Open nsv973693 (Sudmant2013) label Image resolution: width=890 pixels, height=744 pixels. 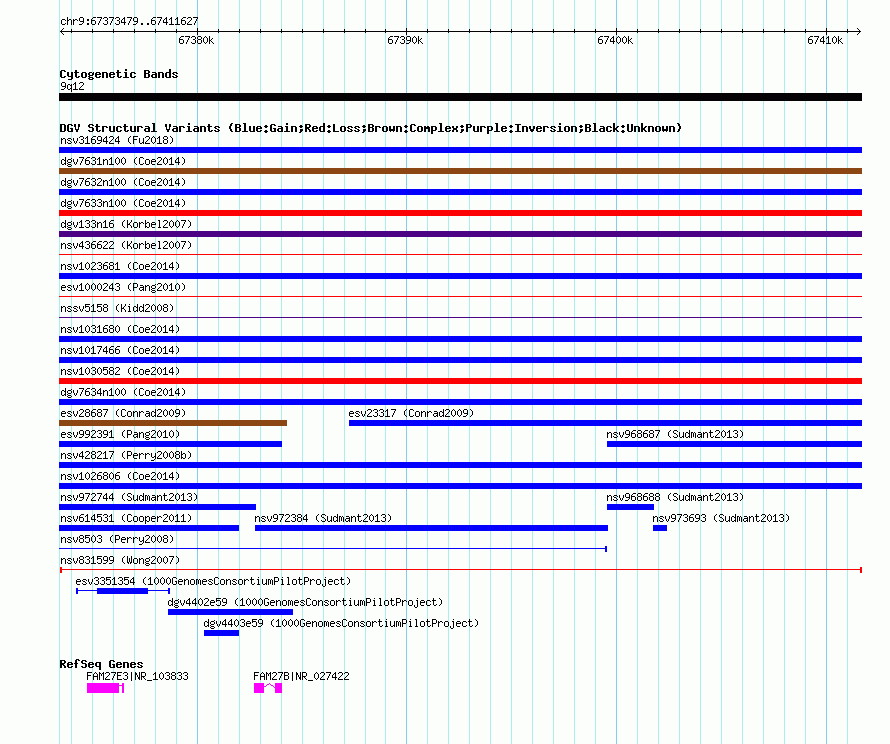click(x=721, y=518)
